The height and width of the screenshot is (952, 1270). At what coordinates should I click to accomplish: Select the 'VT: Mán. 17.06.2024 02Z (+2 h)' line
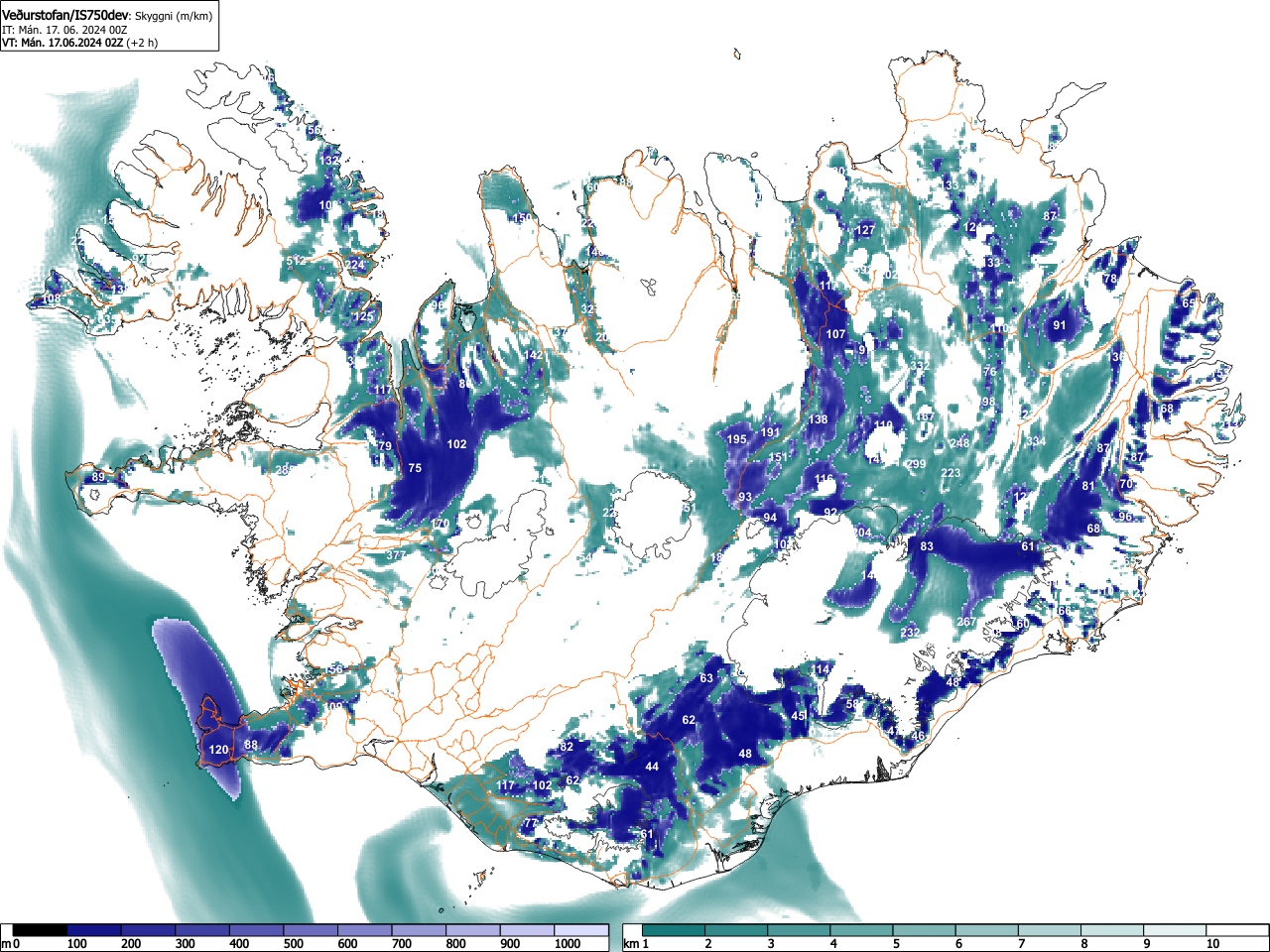[80, 43]
